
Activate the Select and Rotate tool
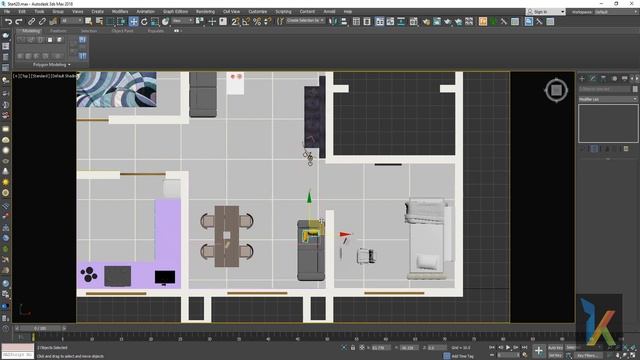pyautogui.click(x=144, y=21)
